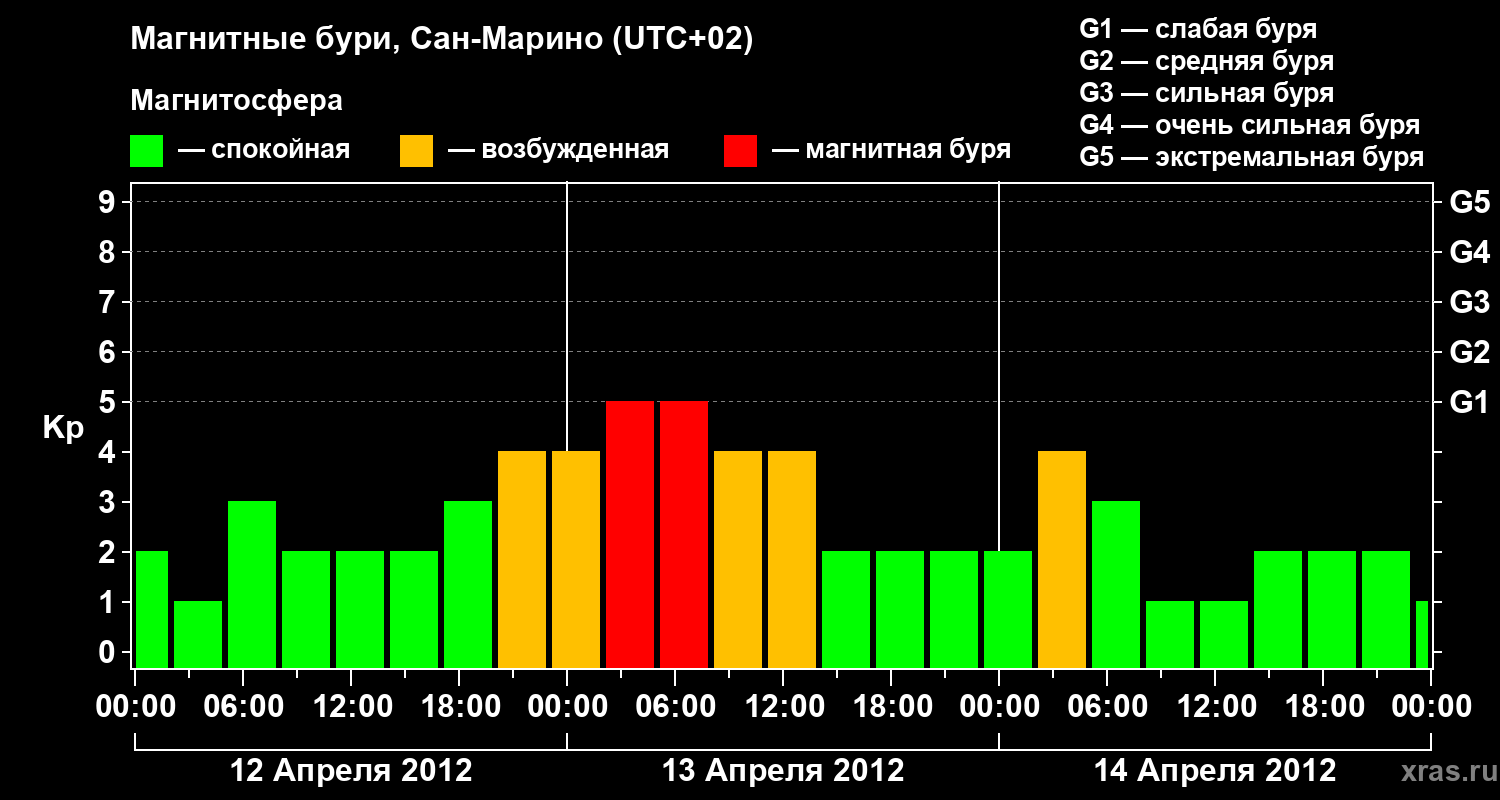Viewport: 1500px width, 800px height.
Task: Click the right-axis 'G5' storm level marker
Action: click(1469, 202)
